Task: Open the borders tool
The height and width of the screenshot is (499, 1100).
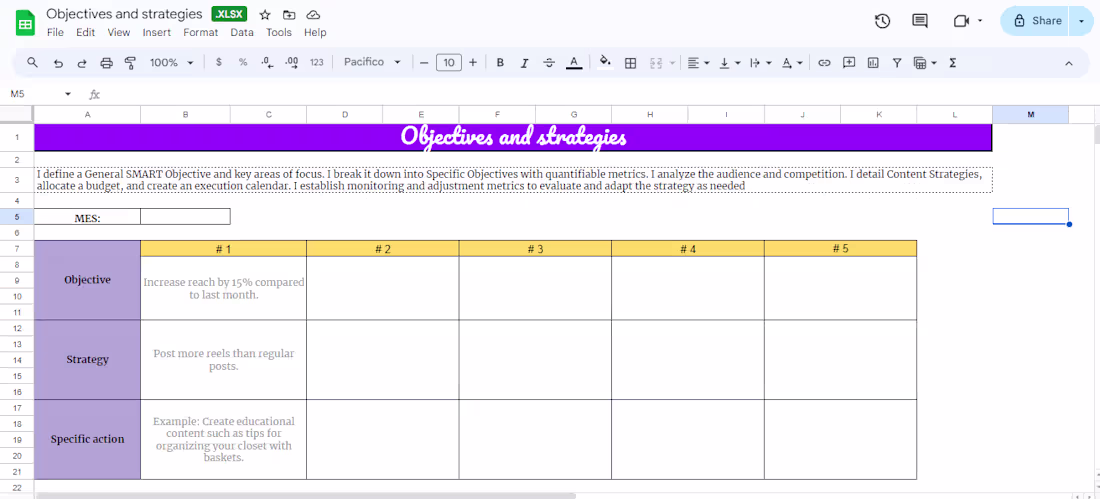Action: [631, 62]
